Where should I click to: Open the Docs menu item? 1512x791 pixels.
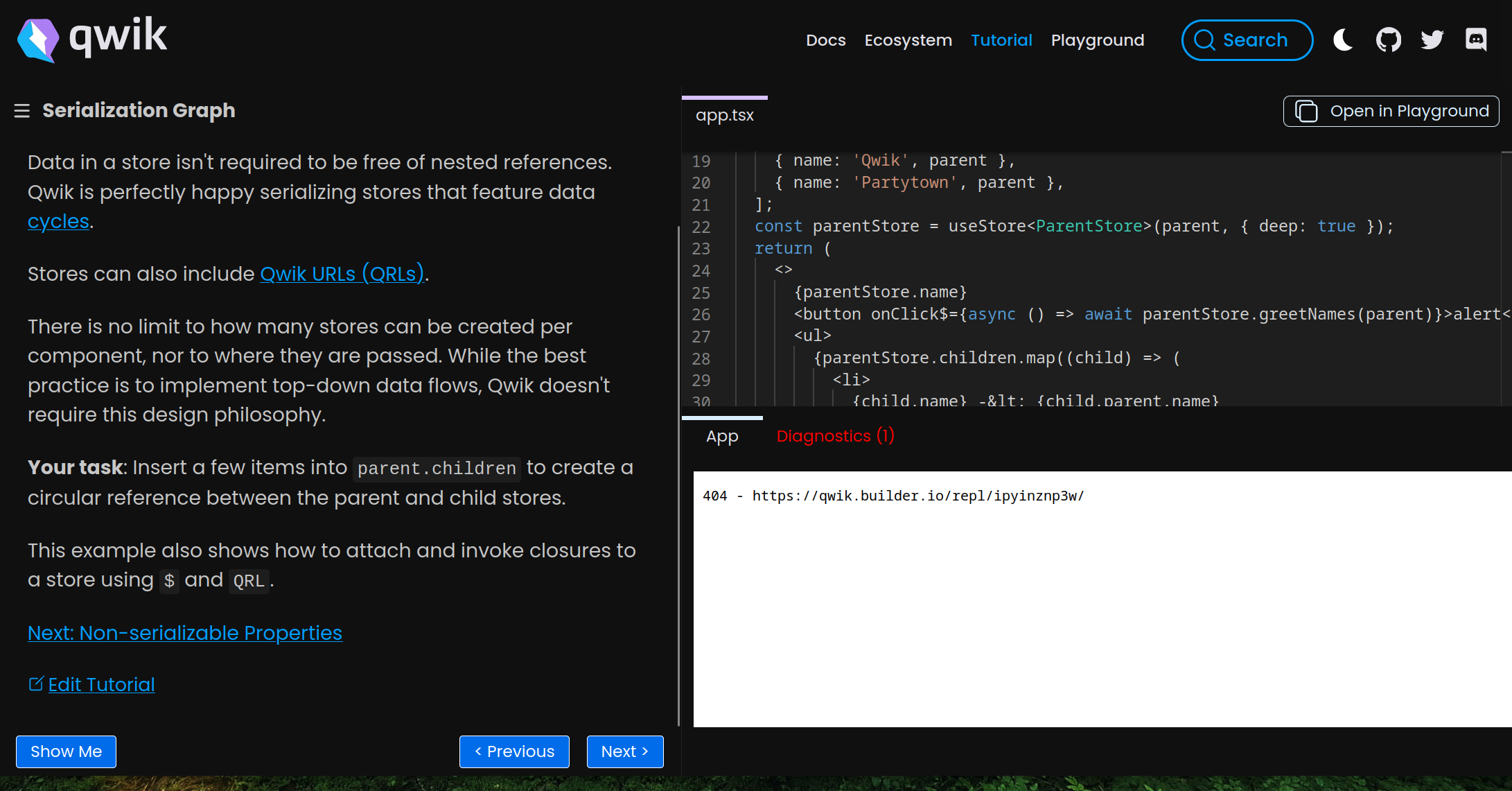click(825, 40)
